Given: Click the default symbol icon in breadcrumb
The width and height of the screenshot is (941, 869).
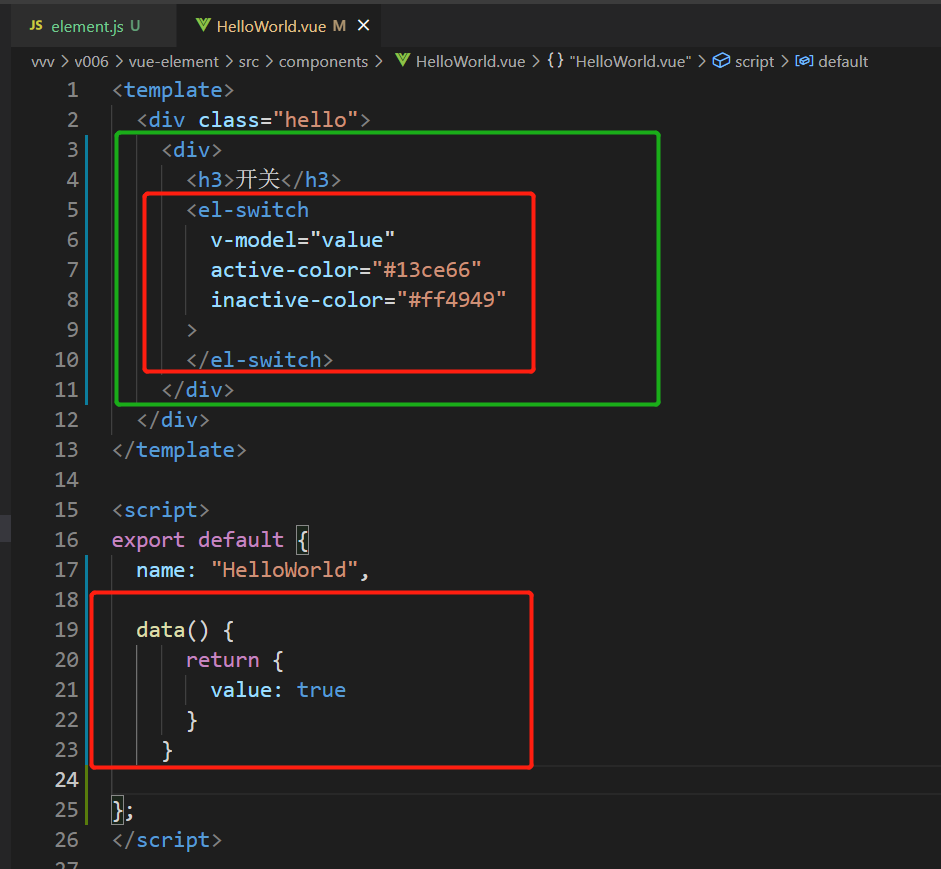Looking at the screenshot, I should (804, 61).
